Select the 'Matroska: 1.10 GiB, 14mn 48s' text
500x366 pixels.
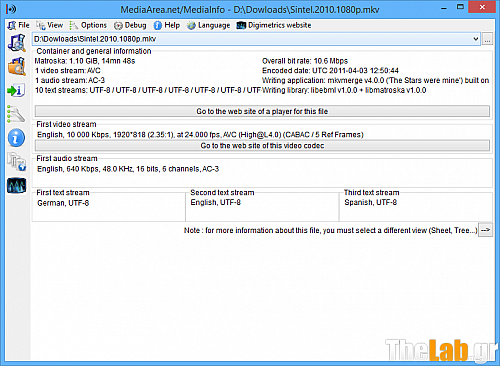(85, 61)
